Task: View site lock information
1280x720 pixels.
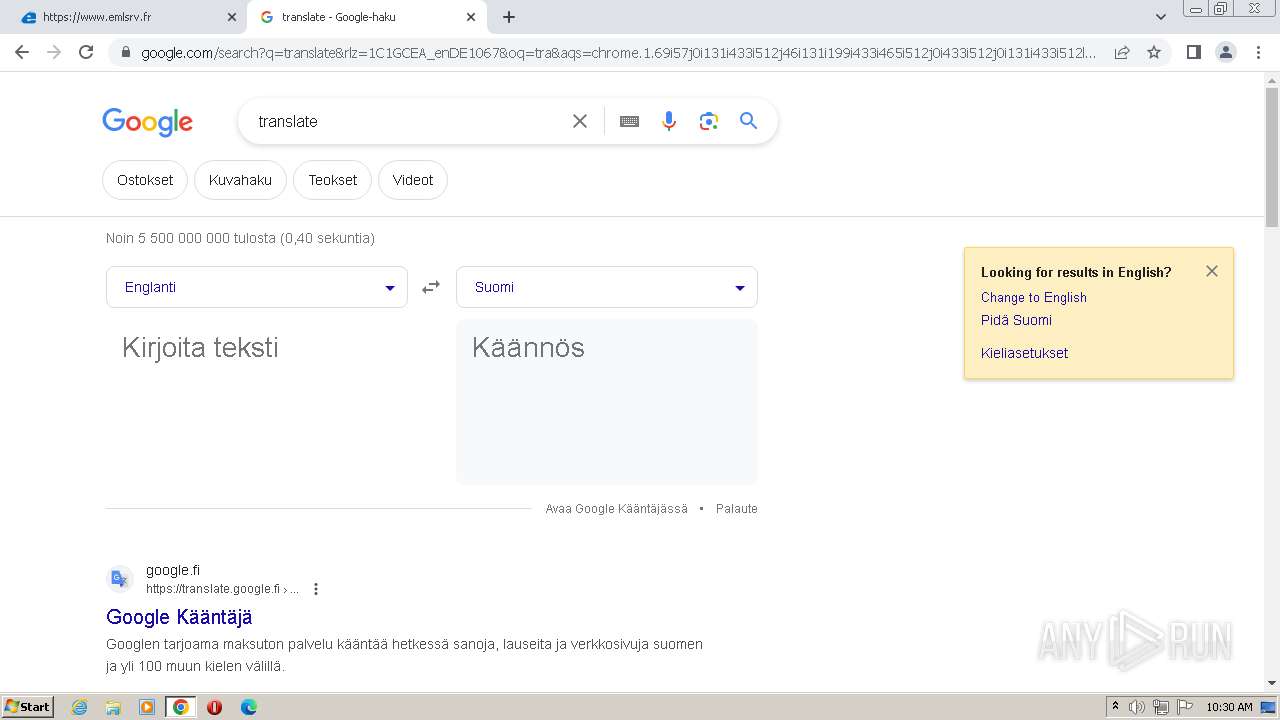Action: point(125,52)
